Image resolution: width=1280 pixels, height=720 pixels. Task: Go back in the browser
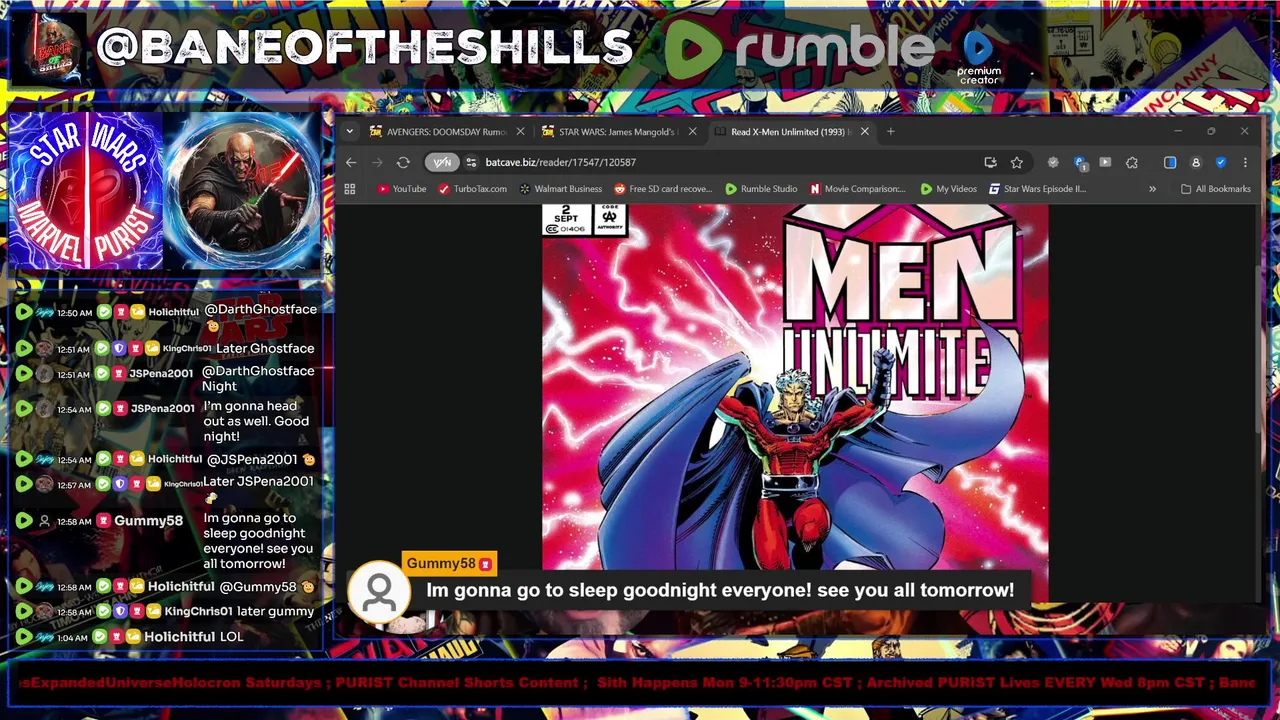pyautogui.click(x=351, y=162)
